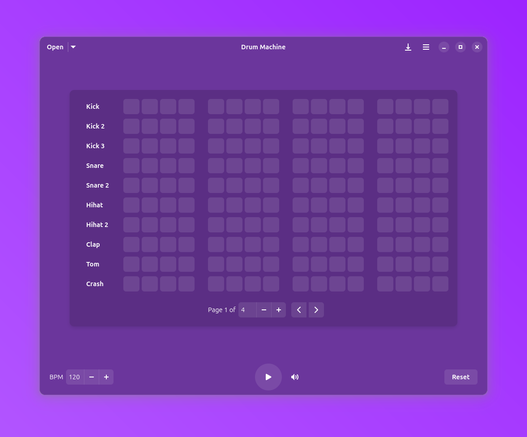Click the Kick track label

pos(93,107)
